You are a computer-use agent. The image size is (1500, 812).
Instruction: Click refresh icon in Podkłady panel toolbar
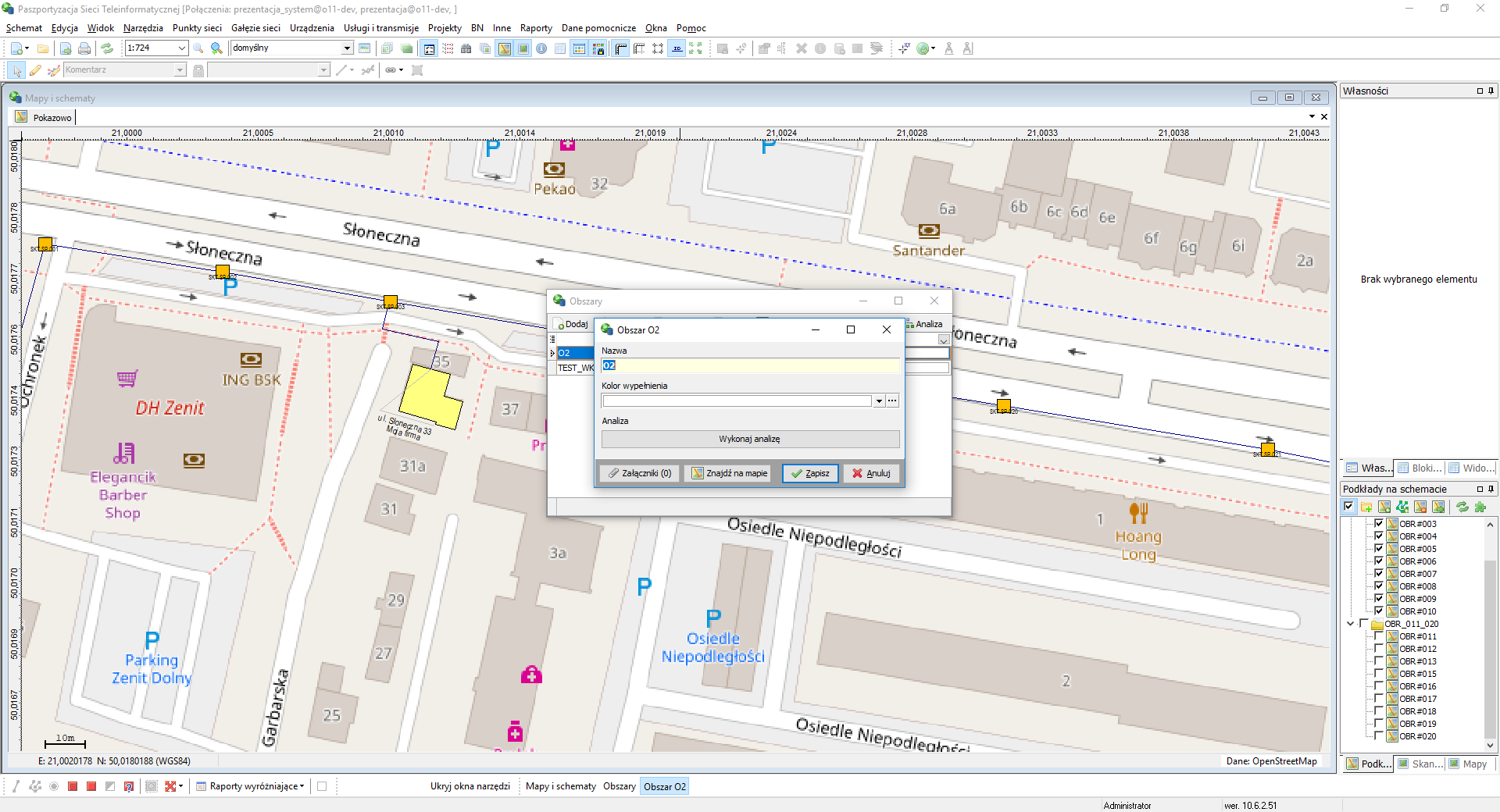(x=1462, y=507)
